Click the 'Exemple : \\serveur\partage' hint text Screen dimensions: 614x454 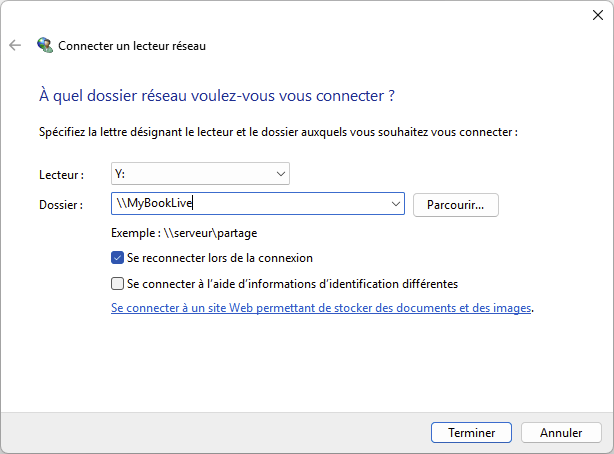(x=185, y=232)
